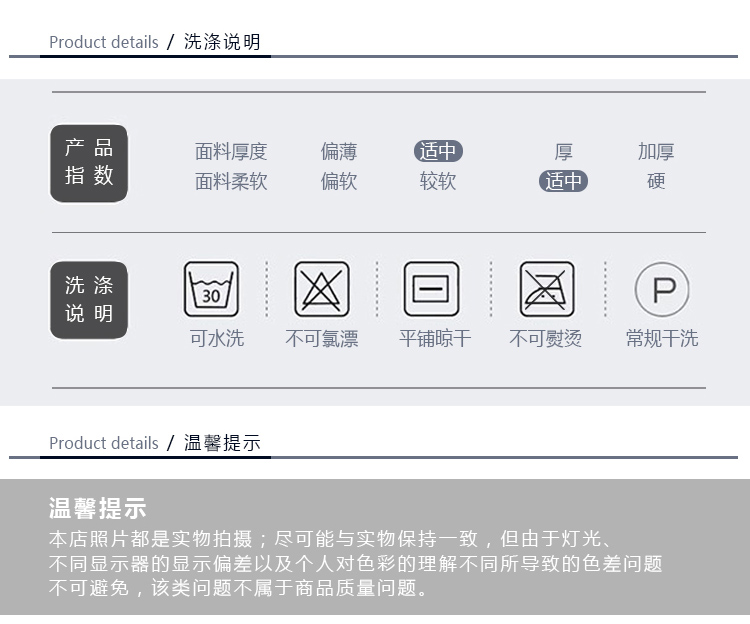Click the 面料厚度 row label
Image resolution: width=750 pixels, height=624 pixels.
[231, 152]
